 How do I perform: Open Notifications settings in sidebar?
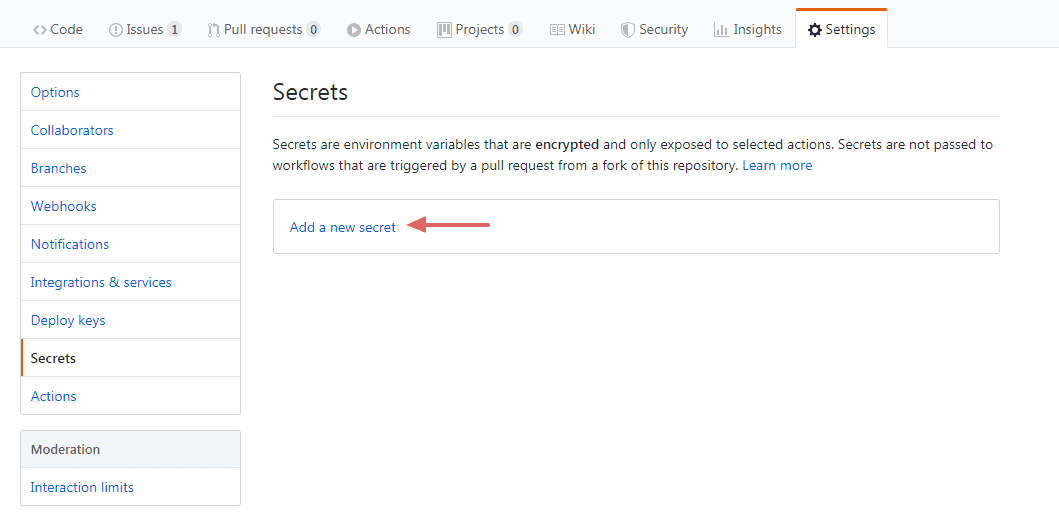[x=70, y=244]
